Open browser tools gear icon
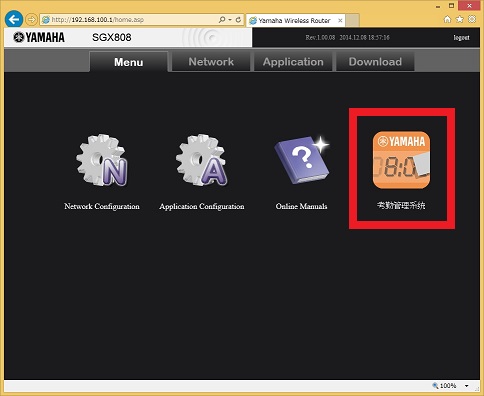 [x=472, y=19]
